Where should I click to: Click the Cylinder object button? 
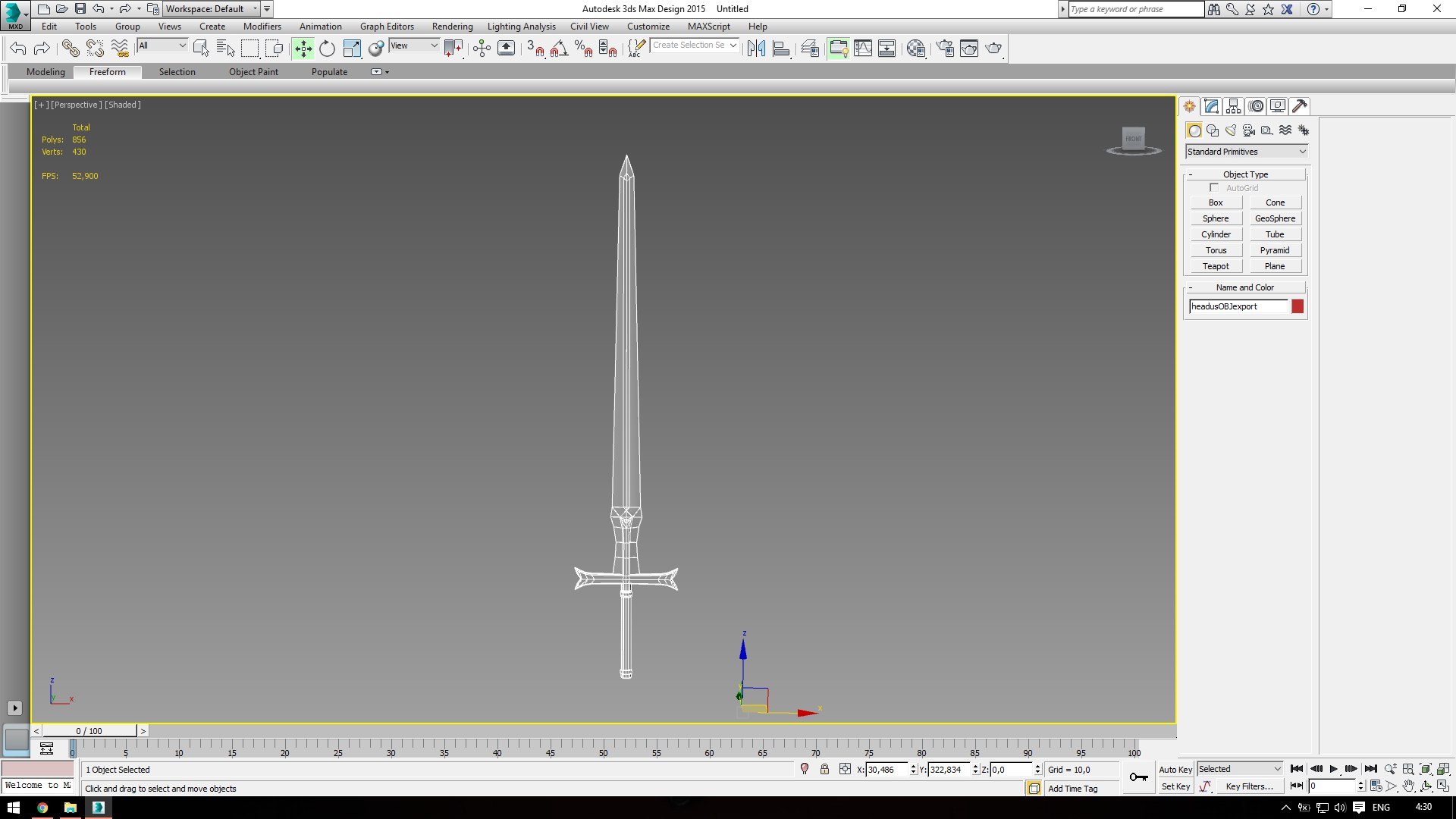click(x=1216, y=234)
